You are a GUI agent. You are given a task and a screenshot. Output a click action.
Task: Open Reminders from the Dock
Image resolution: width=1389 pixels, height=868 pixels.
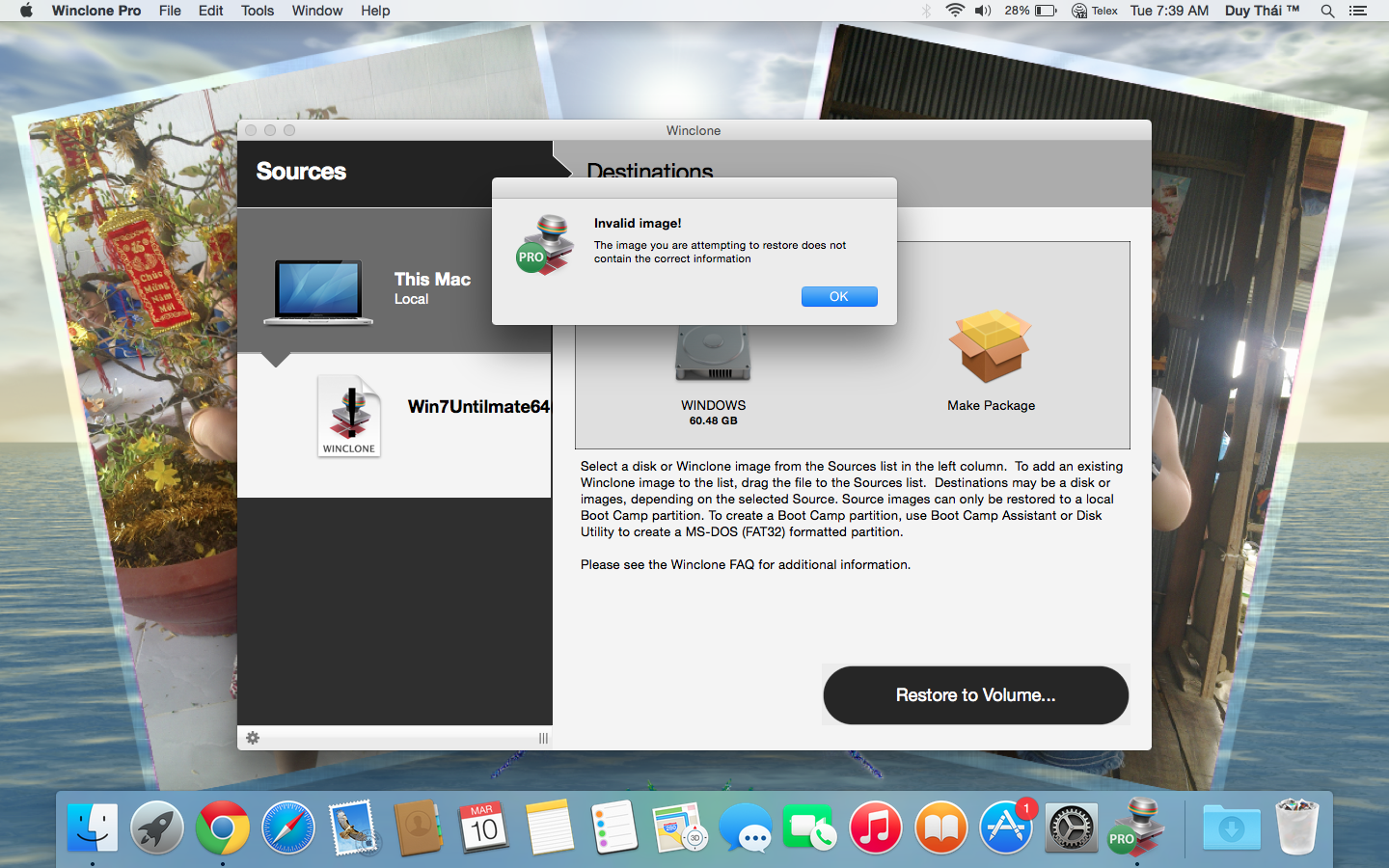pos(614,827)
